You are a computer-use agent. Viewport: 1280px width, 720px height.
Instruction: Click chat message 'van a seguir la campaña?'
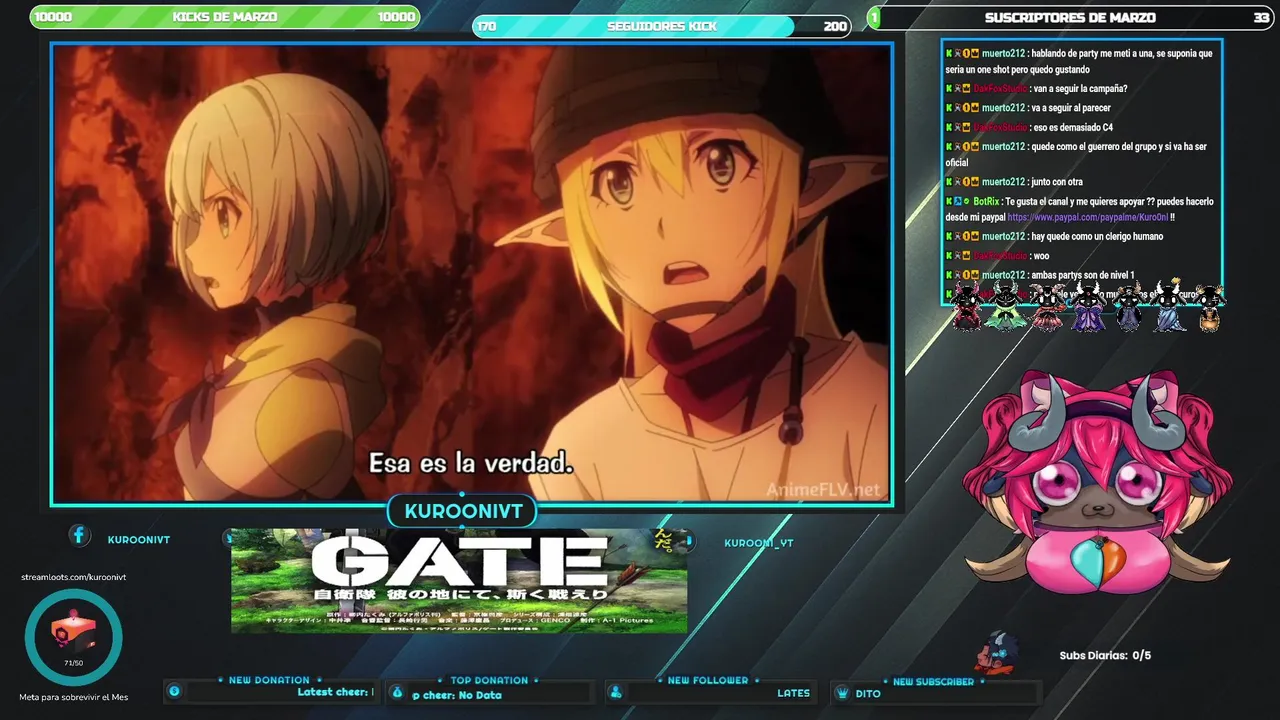[x=1081, y=89]
